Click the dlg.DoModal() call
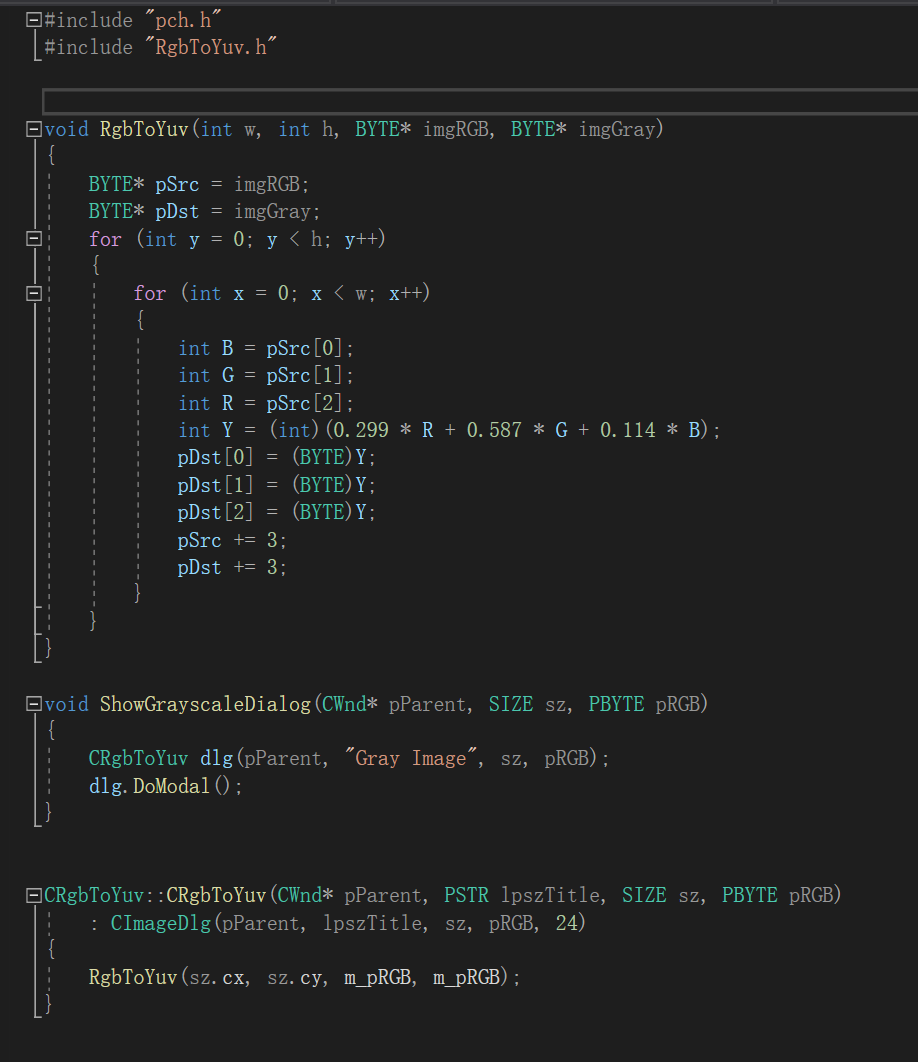Viewport: 918px width, 1062px height. tap(165, 786)
